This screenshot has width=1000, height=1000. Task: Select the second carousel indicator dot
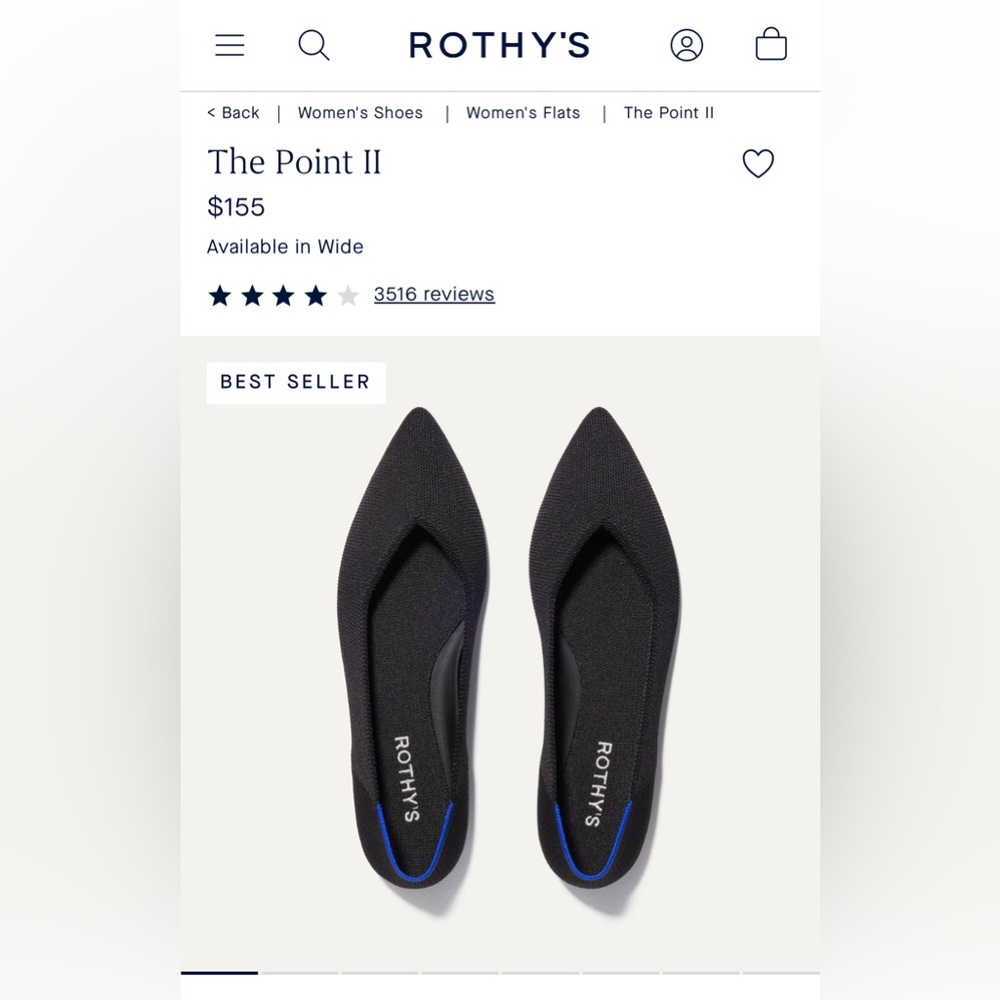pos(300,972)
